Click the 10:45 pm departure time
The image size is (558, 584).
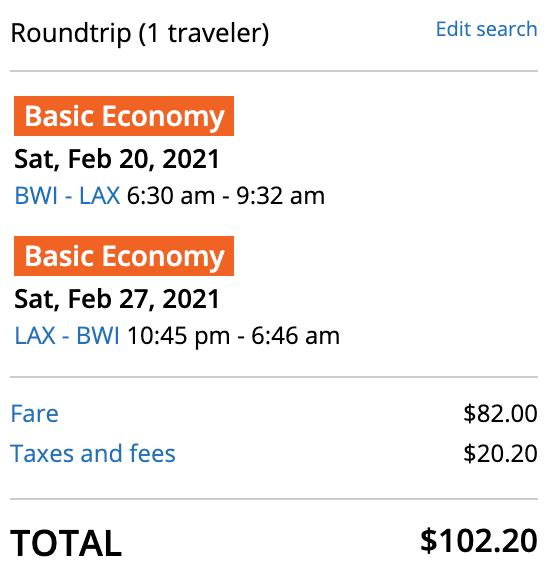pyautogui.click(x=178, y=336)
